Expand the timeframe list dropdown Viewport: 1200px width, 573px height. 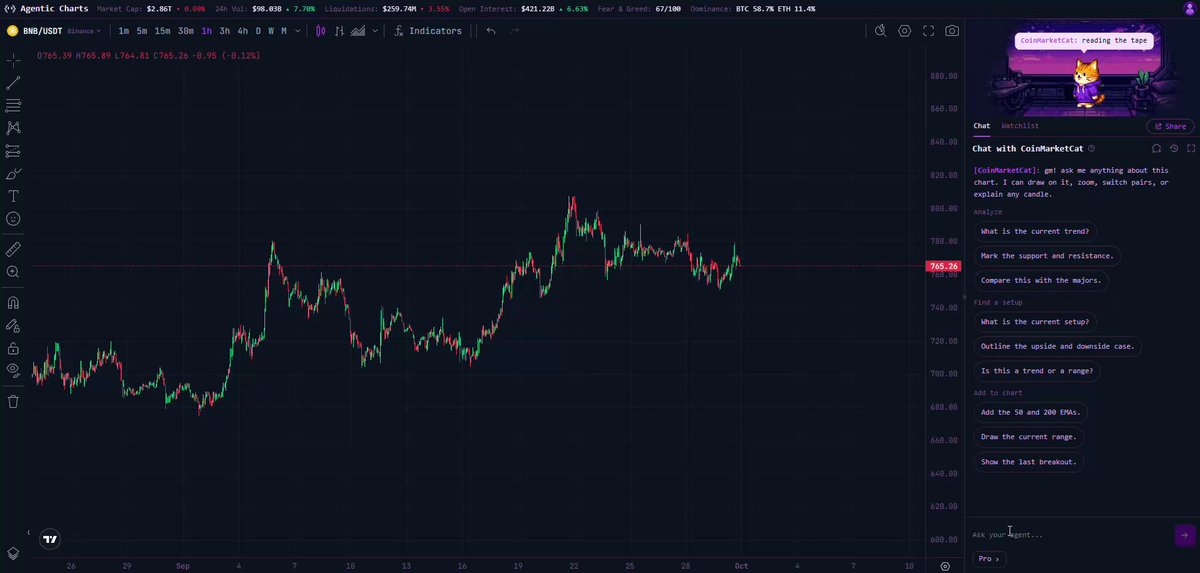[298, 31]
